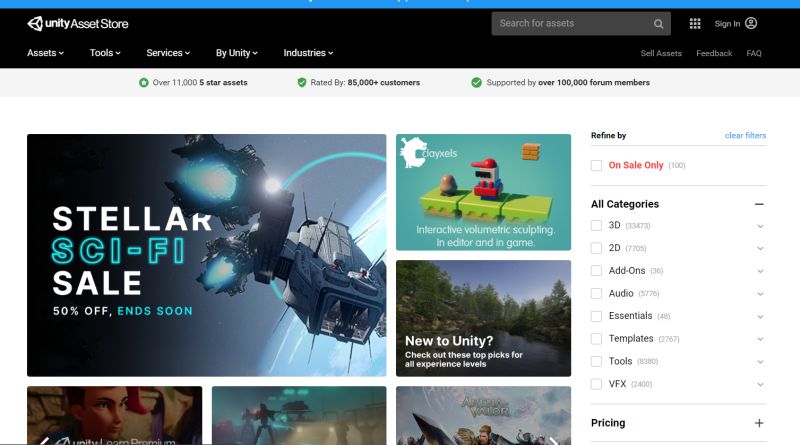Open the Tools menu in the navigation bar
Viewport: 800px width, 445px height.
click(x=105, y=53)
